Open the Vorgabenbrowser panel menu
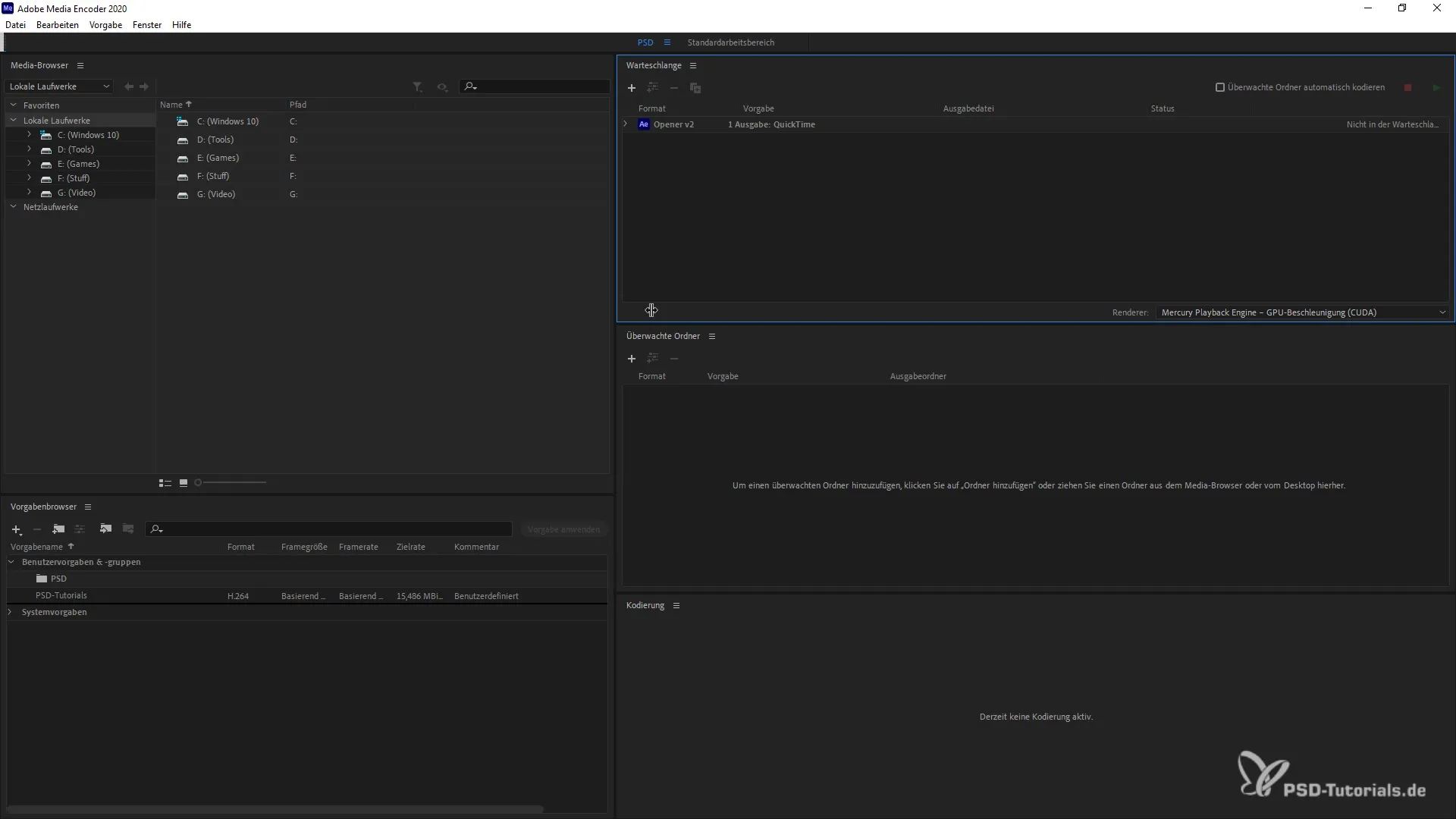 pos(87,507)
